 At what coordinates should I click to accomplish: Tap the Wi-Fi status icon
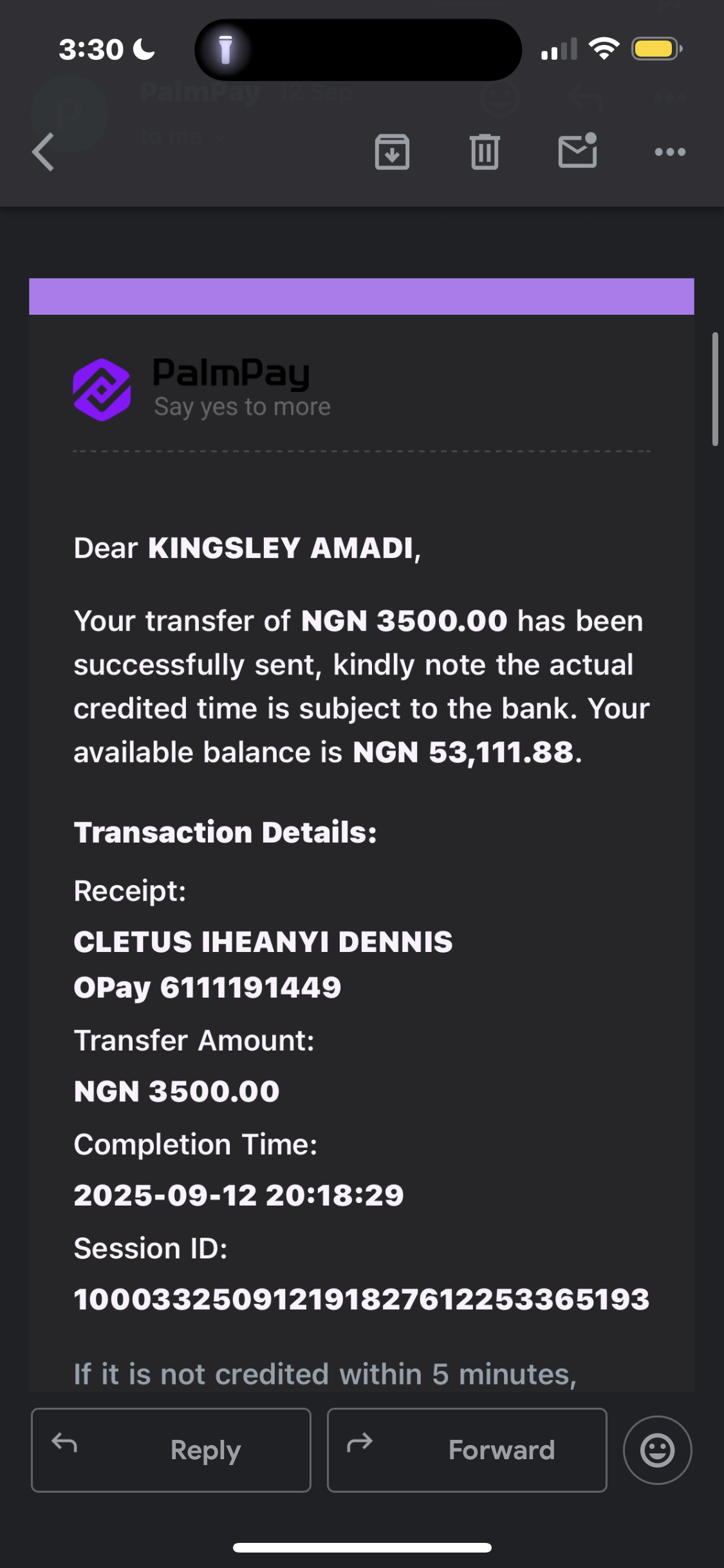click(604, 49)
